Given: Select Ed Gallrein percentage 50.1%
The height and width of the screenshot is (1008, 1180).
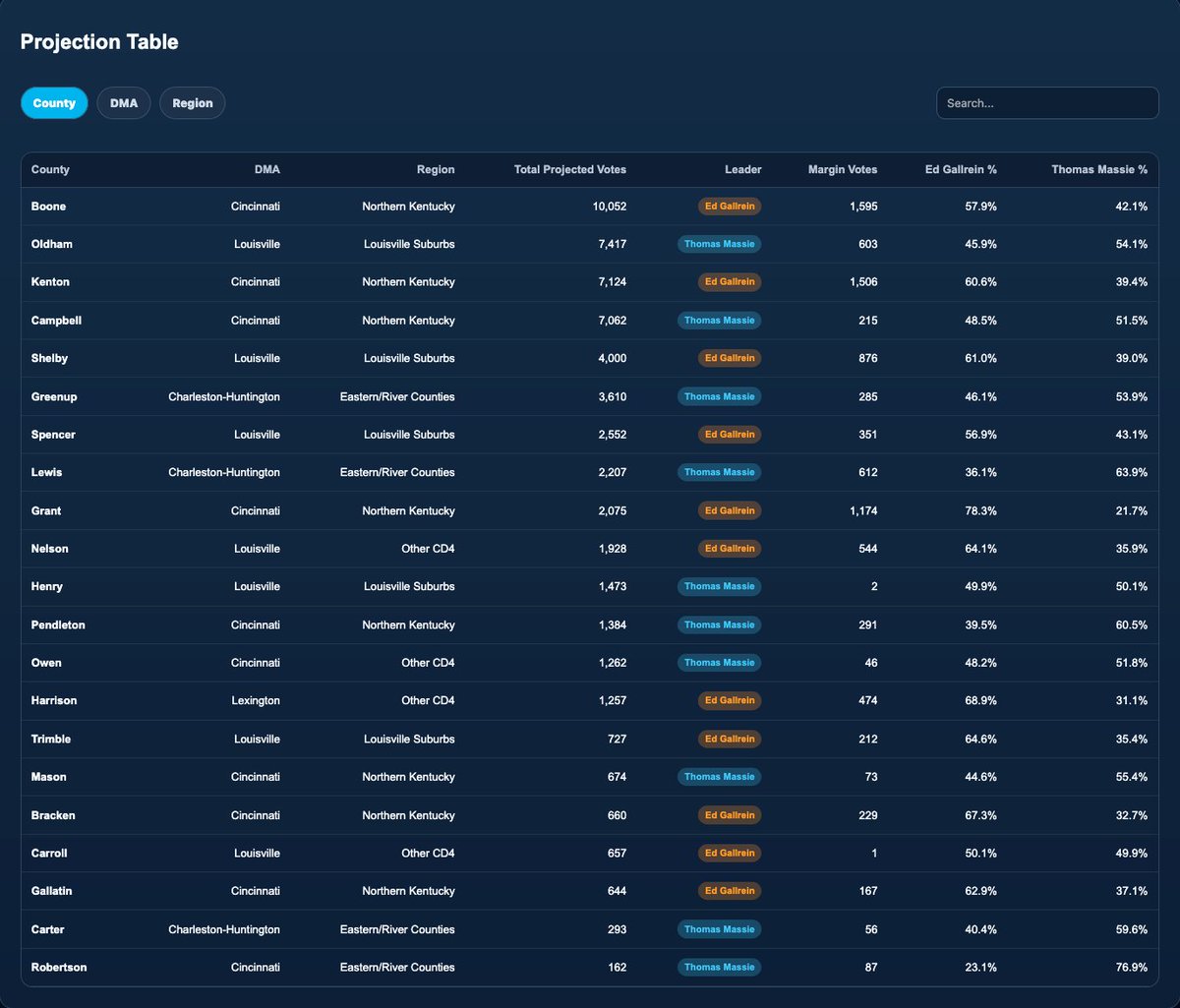Looking at the screenshot, I should (x=981, y=853).
